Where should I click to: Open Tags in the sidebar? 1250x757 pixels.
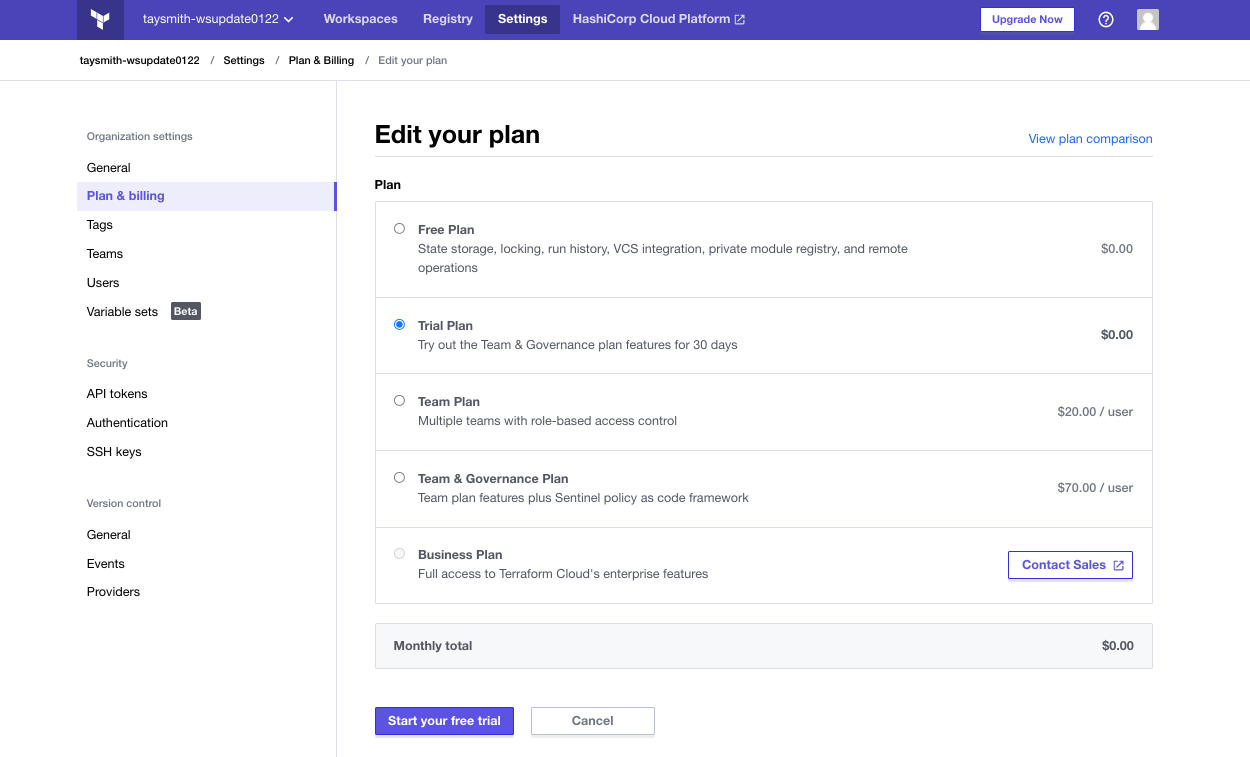(100, 225)
